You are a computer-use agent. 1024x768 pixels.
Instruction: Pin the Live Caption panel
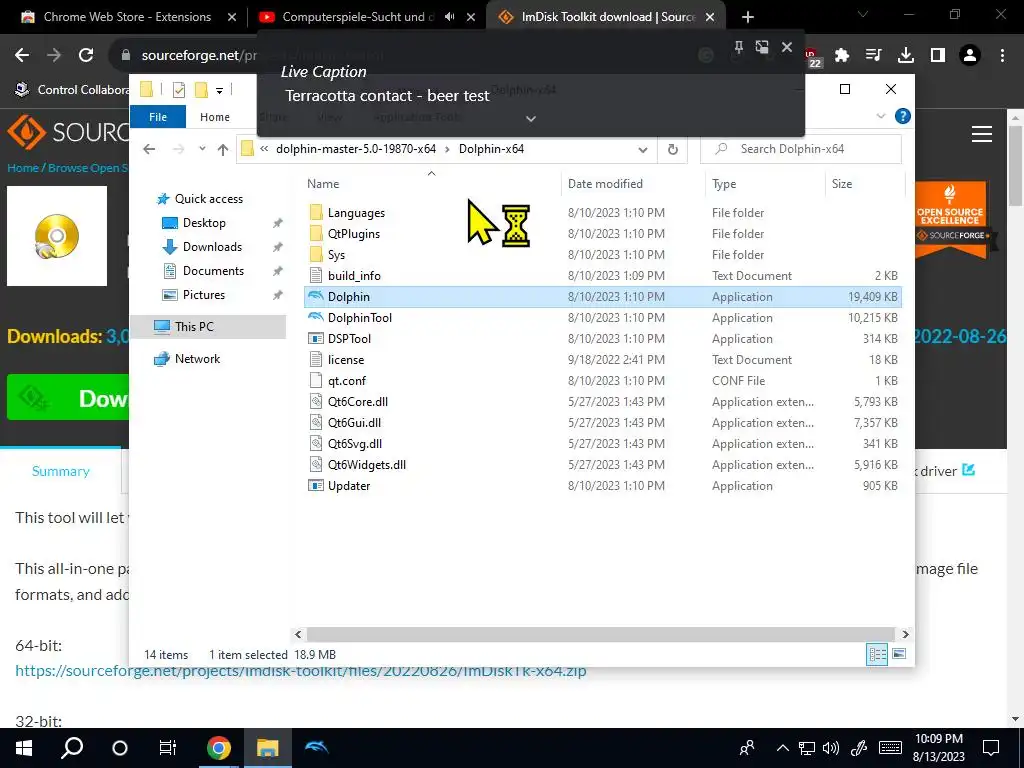(739, 47)
